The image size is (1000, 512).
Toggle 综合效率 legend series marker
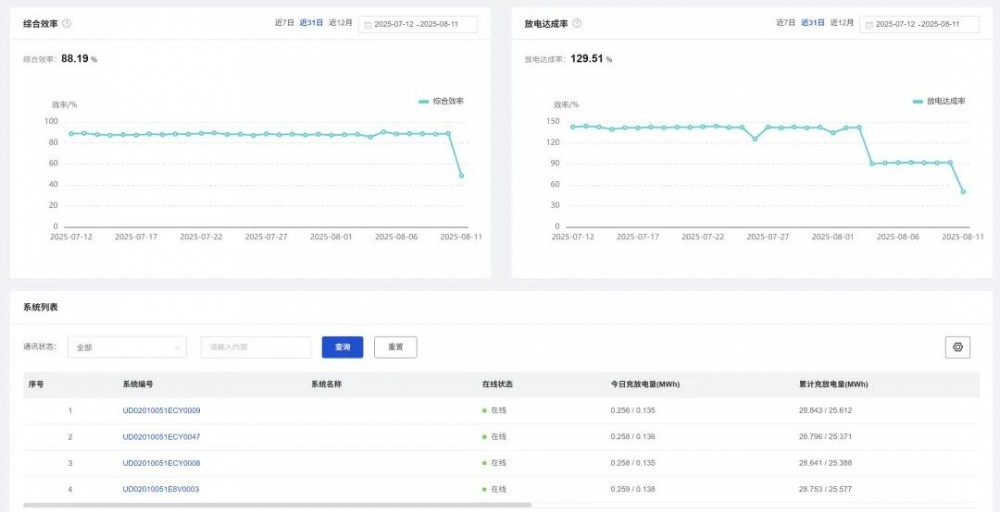point(424,102)
